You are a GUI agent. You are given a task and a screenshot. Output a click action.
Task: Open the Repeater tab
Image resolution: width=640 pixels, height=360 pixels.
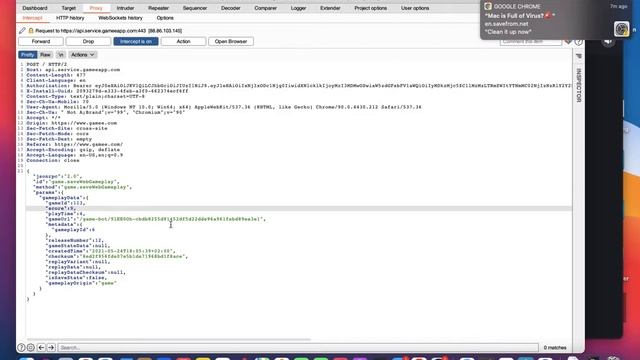158,8
